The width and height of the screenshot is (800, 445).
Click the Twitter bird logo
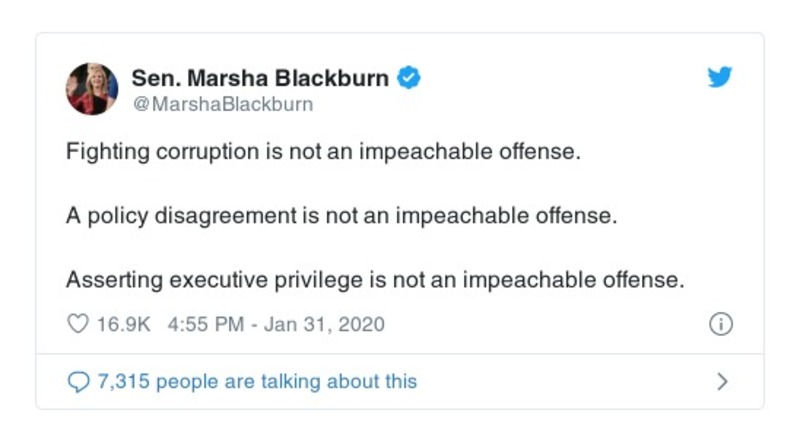click(720, 77)
